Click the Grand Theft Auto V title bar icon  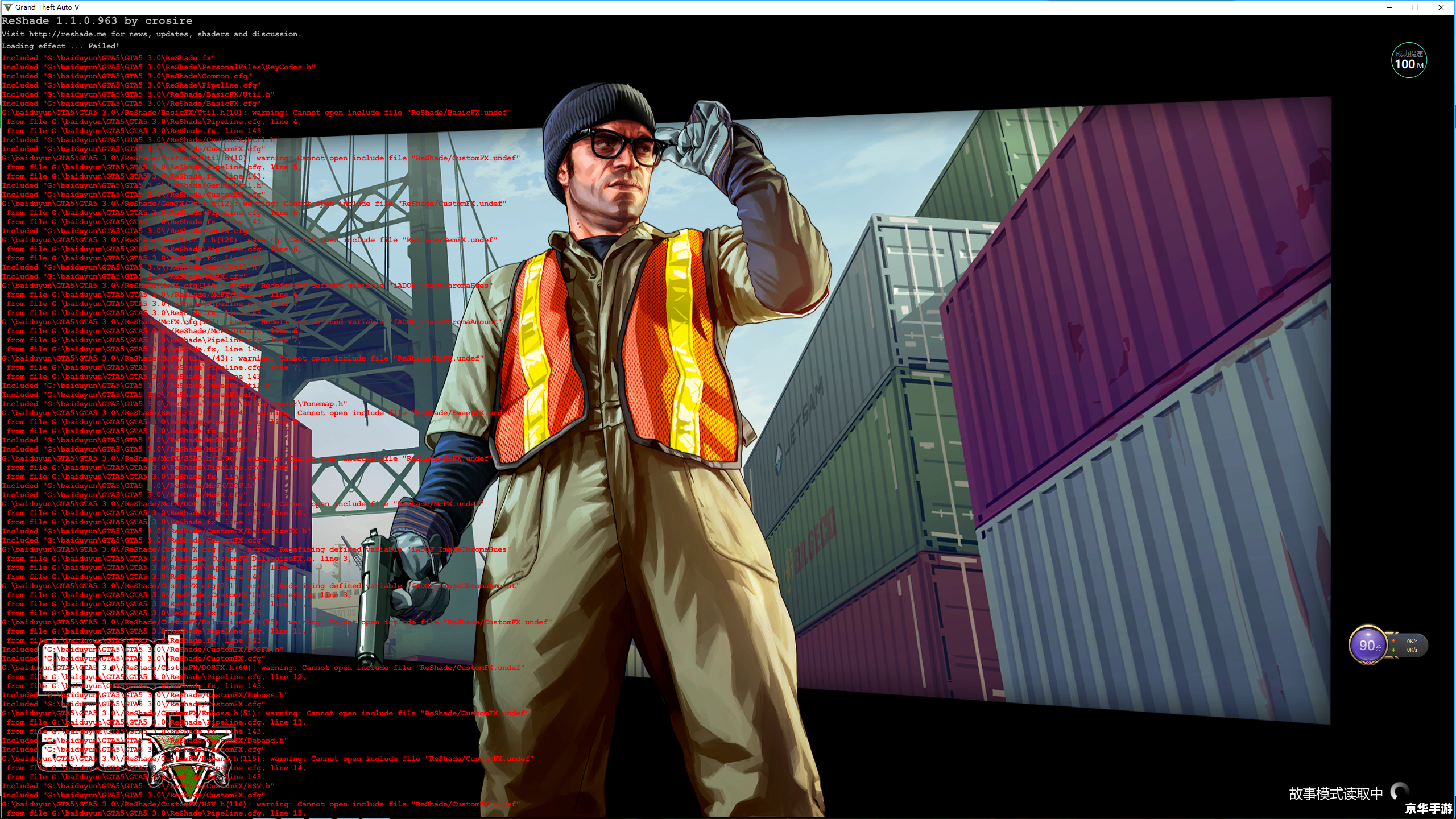click(x=7, y=7)
